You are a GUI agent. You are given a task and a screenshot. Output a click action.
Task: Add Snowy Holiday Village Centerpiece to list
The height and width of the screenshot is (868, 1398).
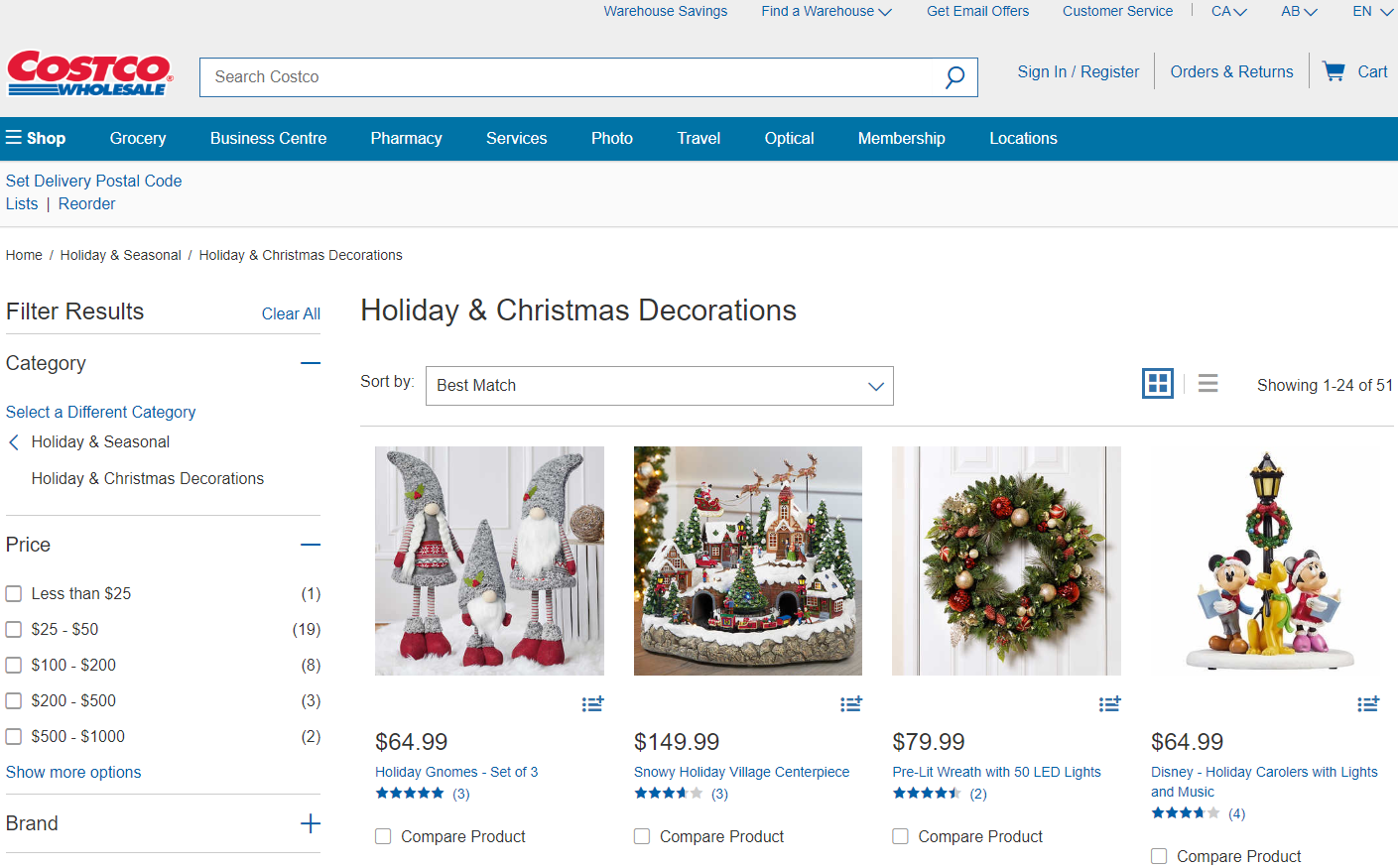851,704
